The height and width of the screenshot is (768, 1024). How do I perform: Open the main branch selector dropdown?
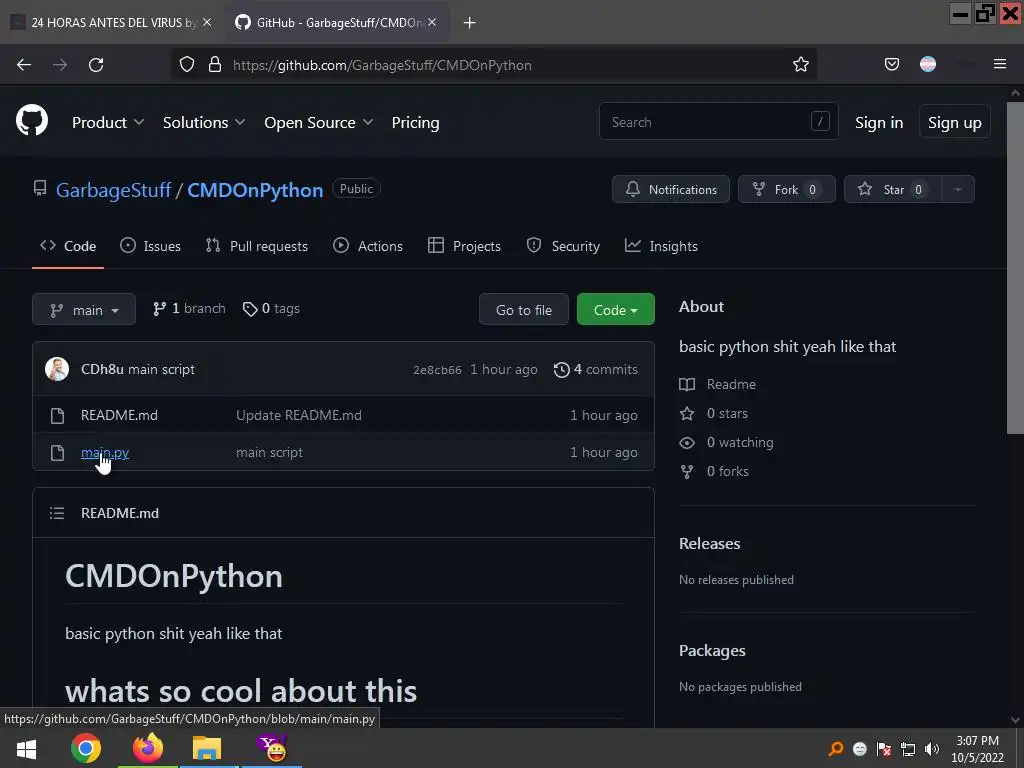click(84, 310)
